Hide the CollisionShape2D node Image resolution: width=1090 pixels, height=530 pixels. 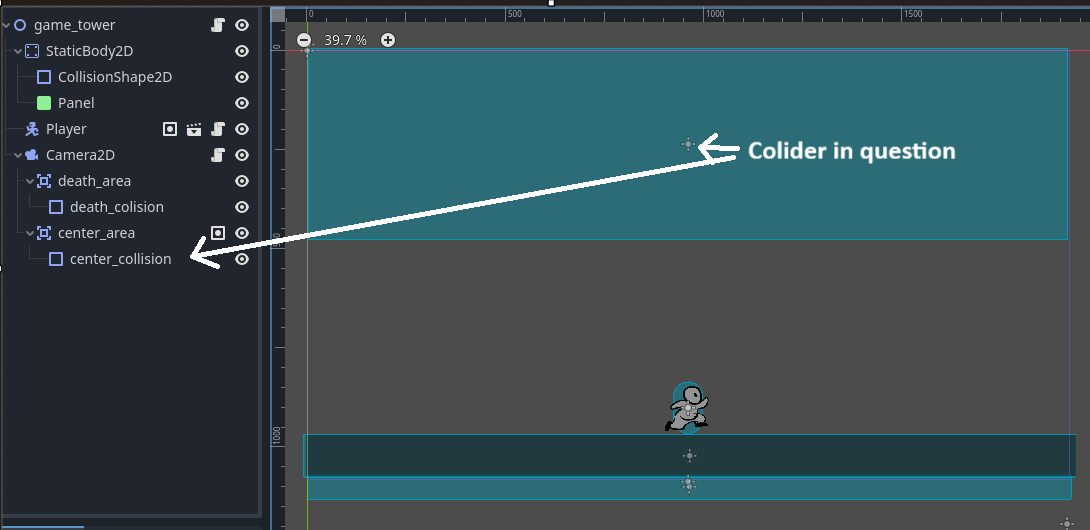(242, 77)
